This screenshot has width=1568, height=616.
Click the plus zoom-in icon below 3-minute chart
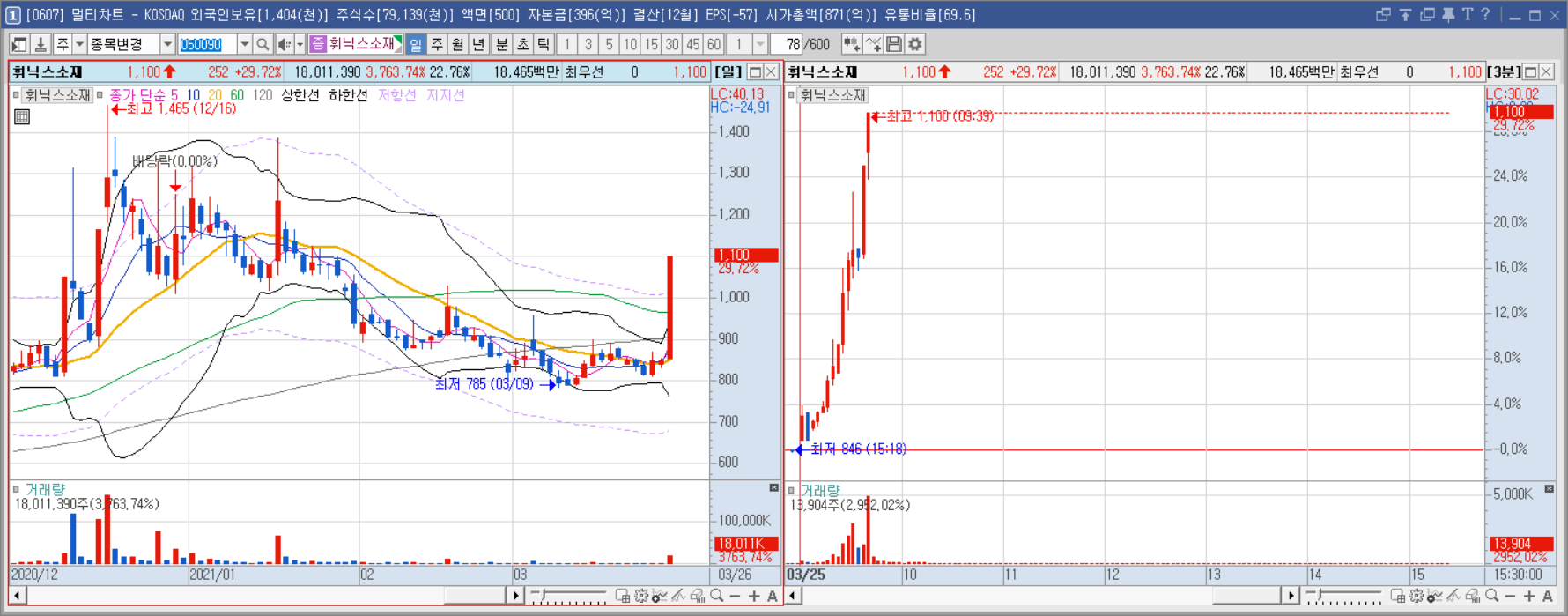point(1529,597)
